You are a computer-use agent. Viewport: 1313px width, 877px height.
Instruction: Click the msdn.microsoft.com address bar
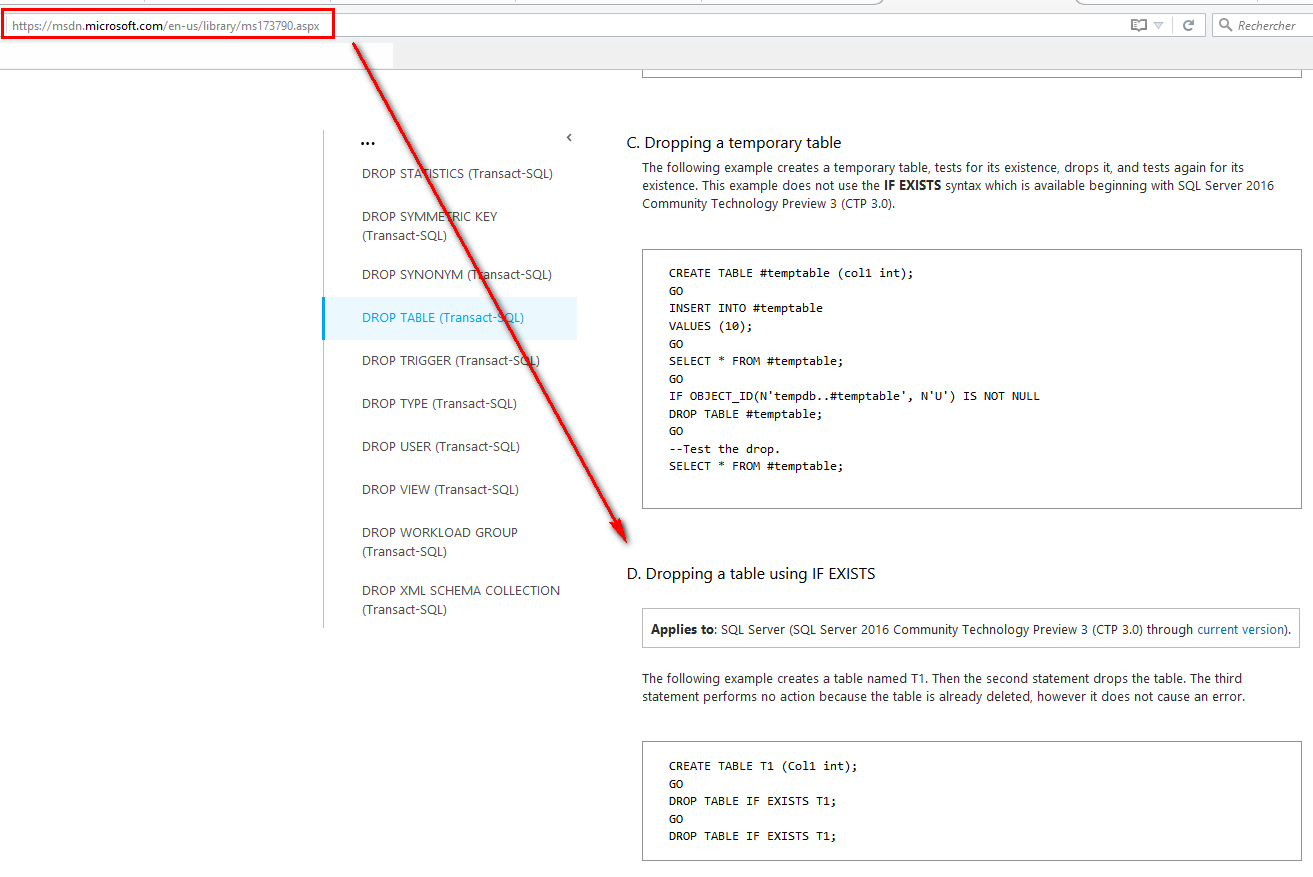pyautogui.click(x=165, y=26)
